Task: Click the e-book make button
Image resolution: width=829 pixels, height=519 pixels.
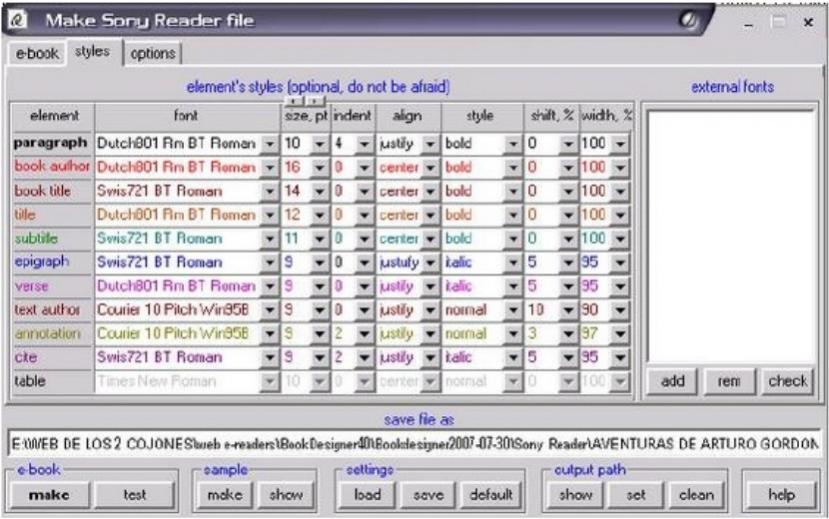Action: click(x=49, y=495)
